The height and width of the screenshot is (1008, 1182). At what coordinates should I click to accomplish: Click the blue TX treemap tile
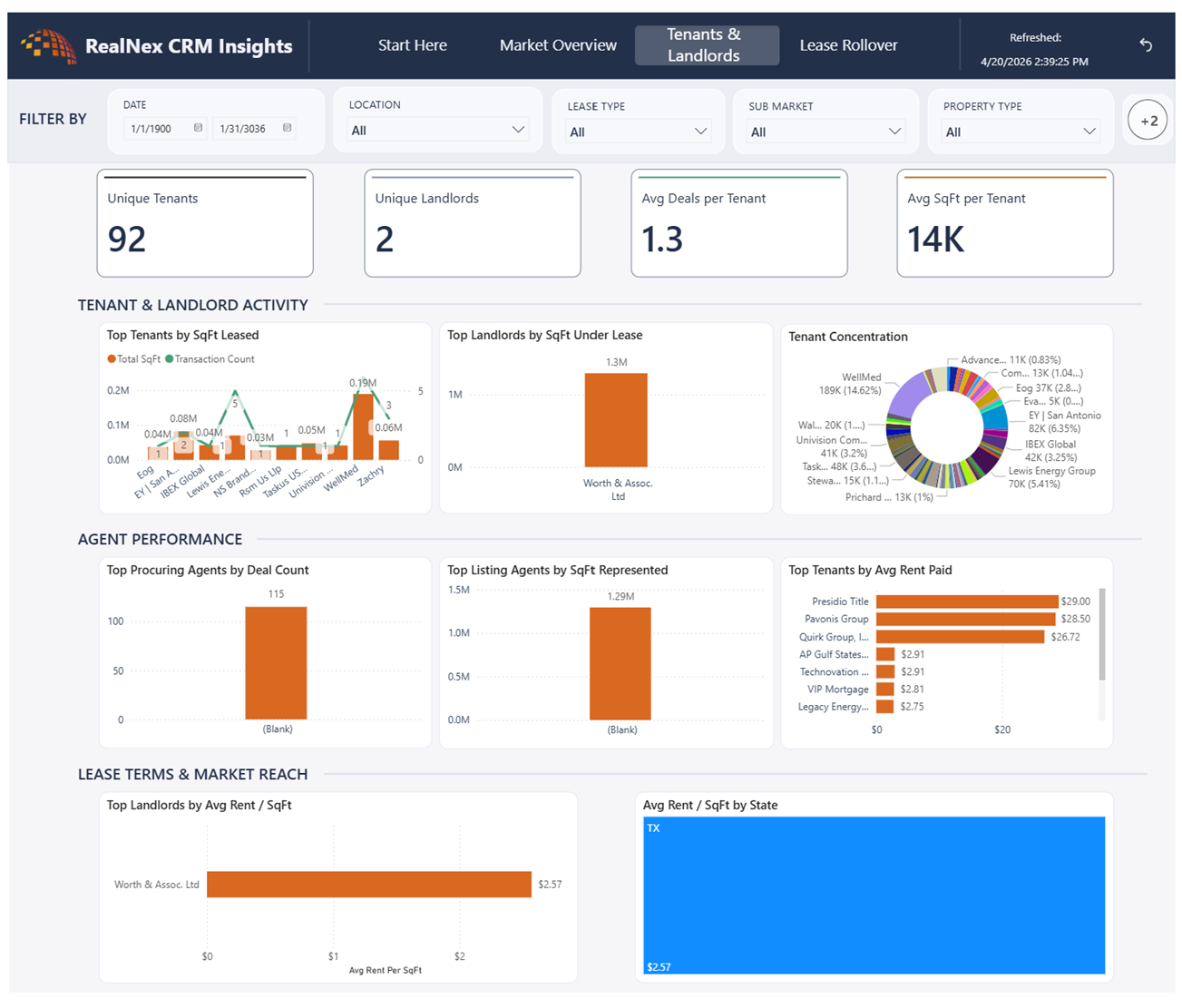(x=874, y=895)
